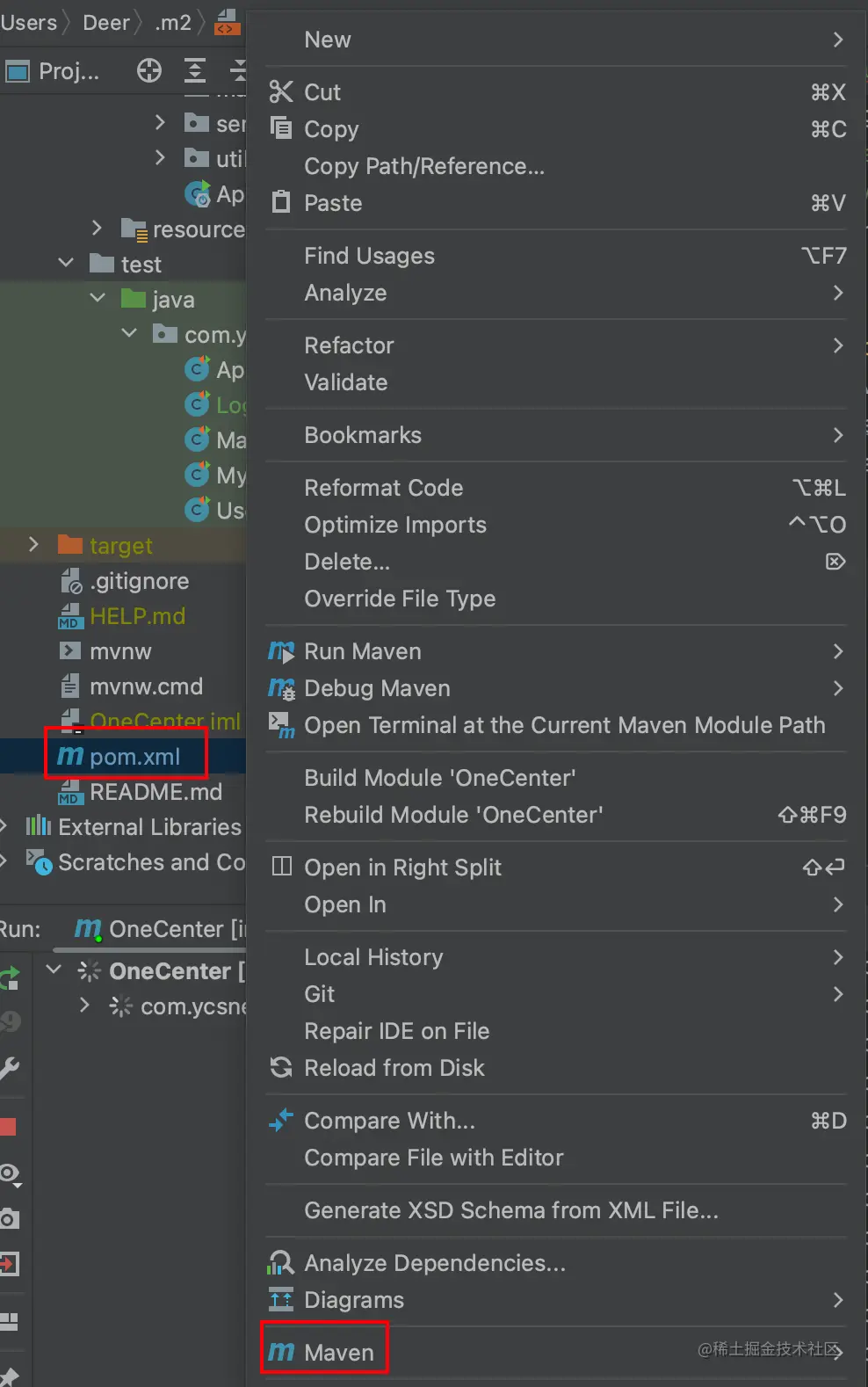Open the eye view-options dropdown in Run panel

10,1173
